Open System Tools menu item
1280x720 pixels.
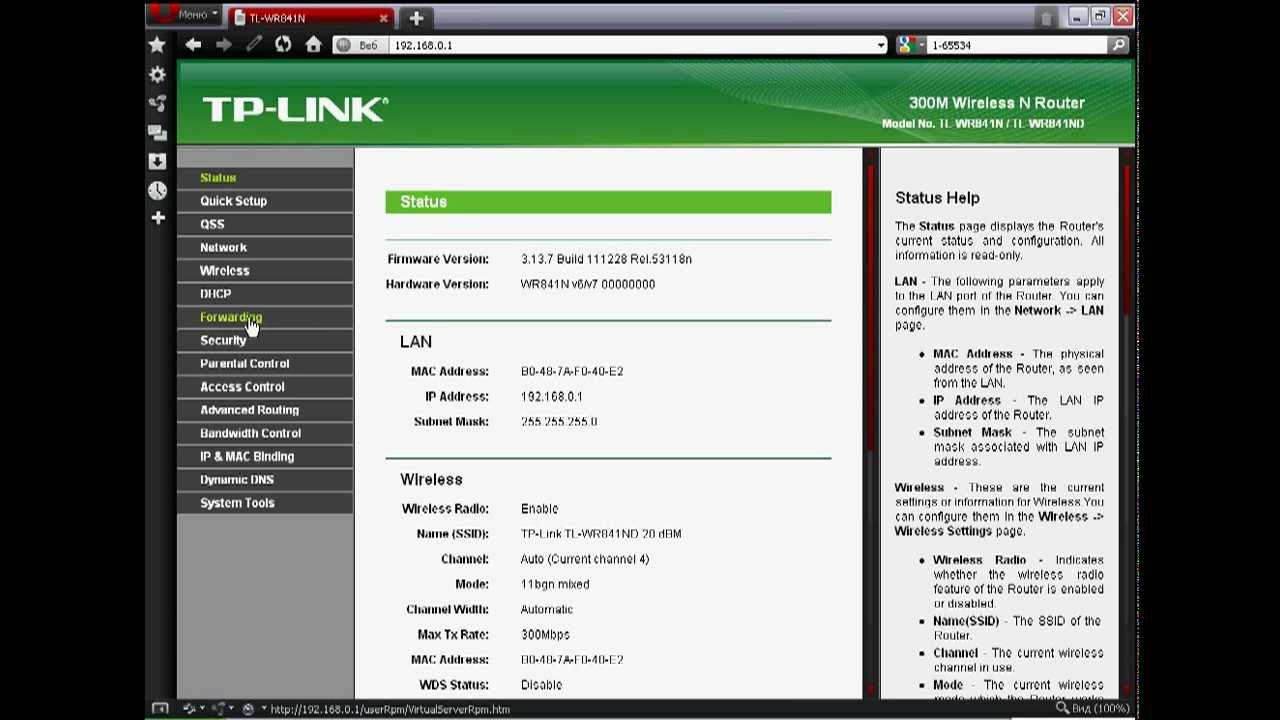pyautogui.click(x=237, y=503)
